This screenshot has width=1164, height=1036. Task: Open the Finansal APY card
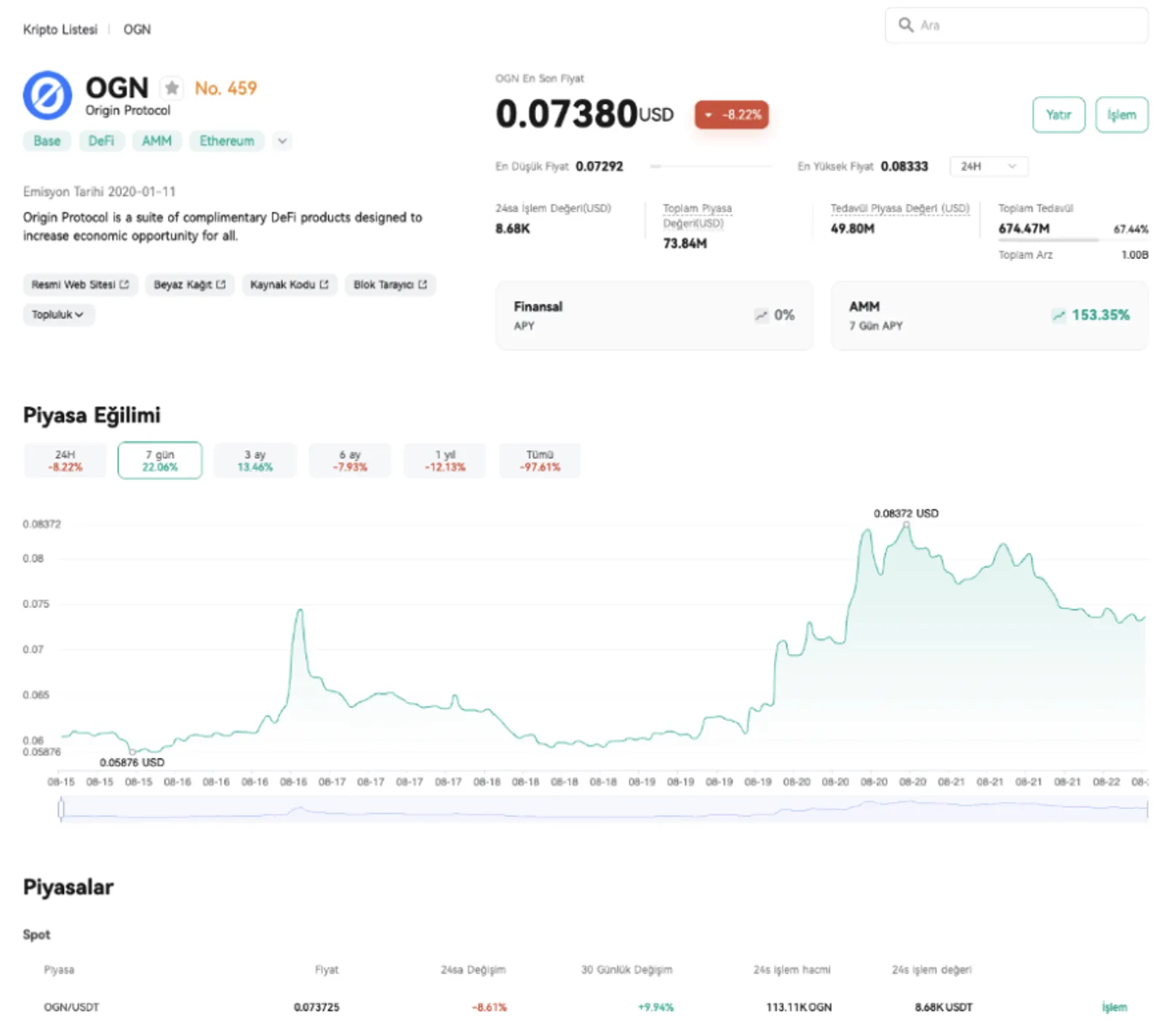click(654, 315)
